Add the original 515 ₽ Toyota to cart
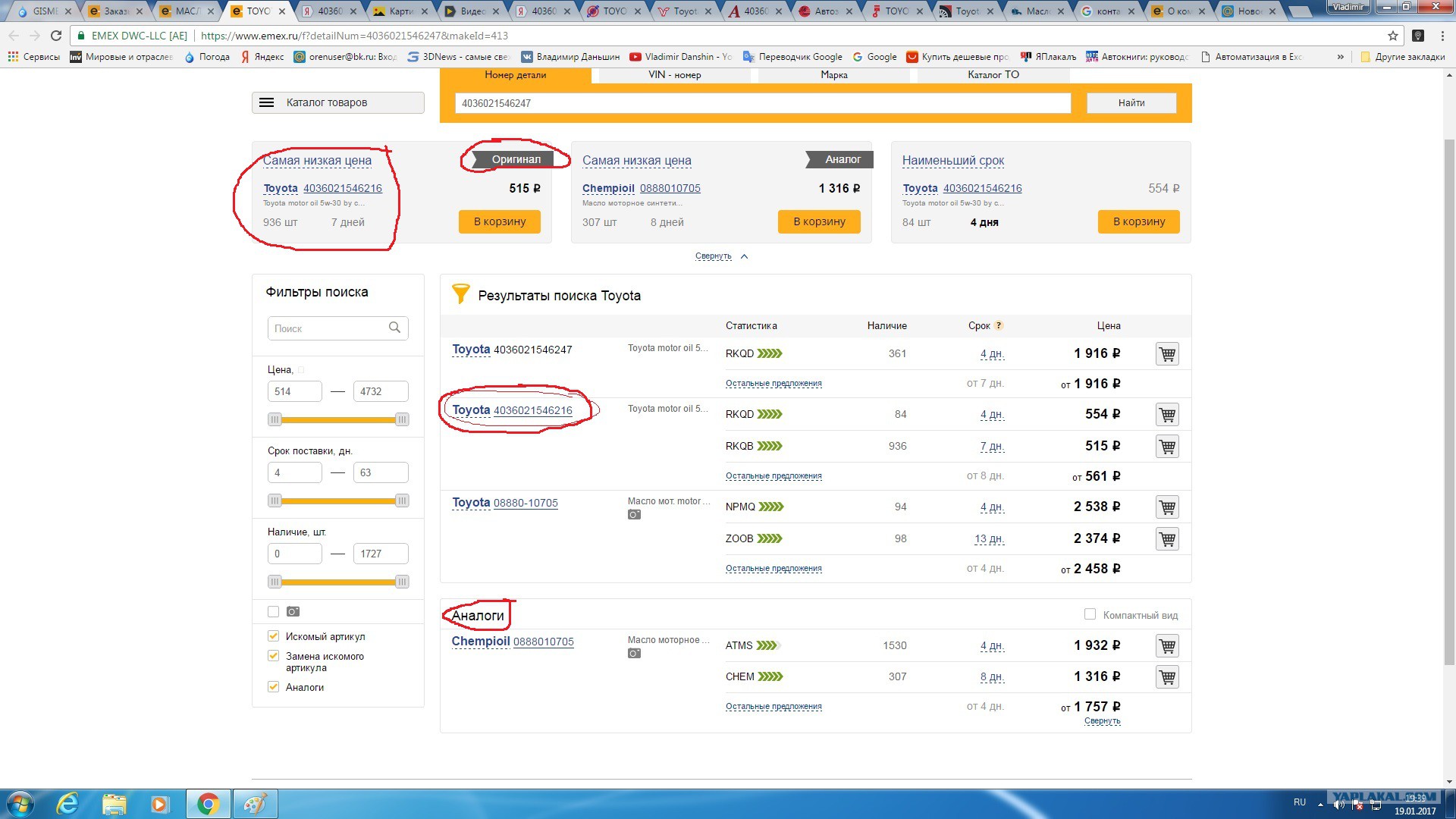Image resolution: width=1456 pixels, height=819 pixels. (500, 221)
